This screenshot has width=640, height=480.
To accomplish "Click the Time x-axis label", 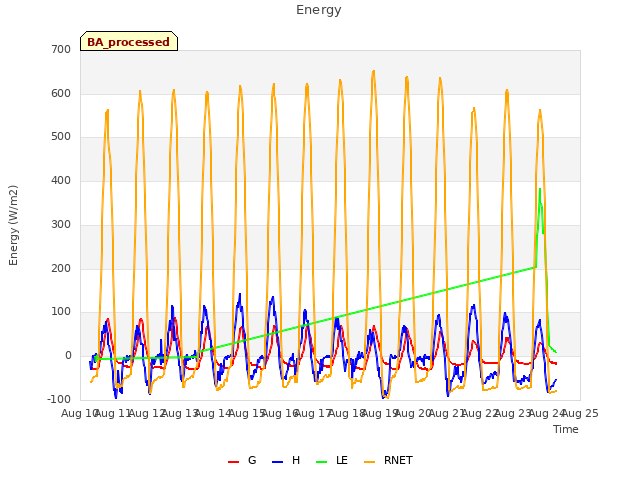I will (565, 429).
